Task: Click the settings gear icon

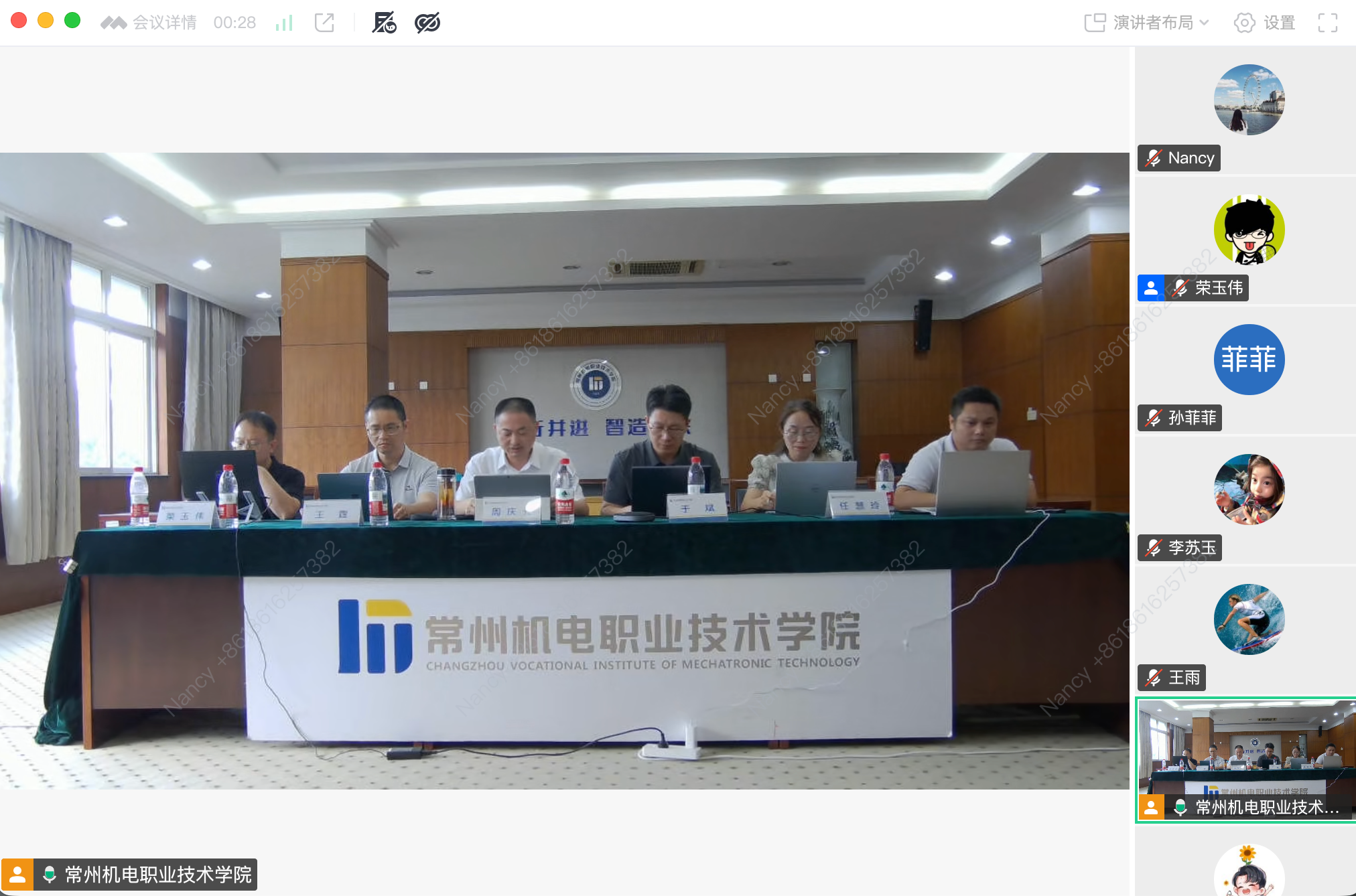Action: point(1245,23)
